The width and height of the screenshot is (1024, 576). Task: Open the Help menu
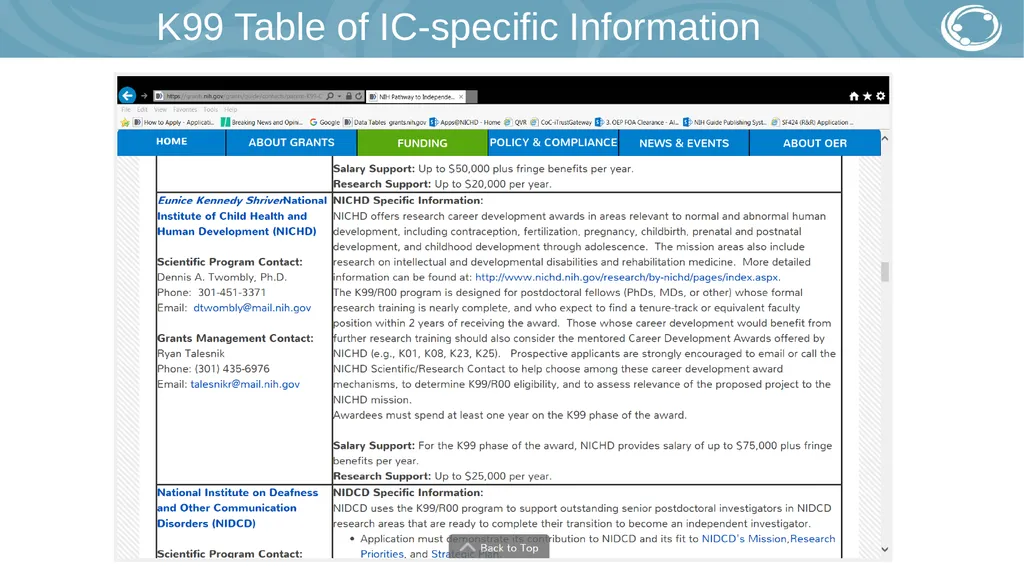[231, 110]
